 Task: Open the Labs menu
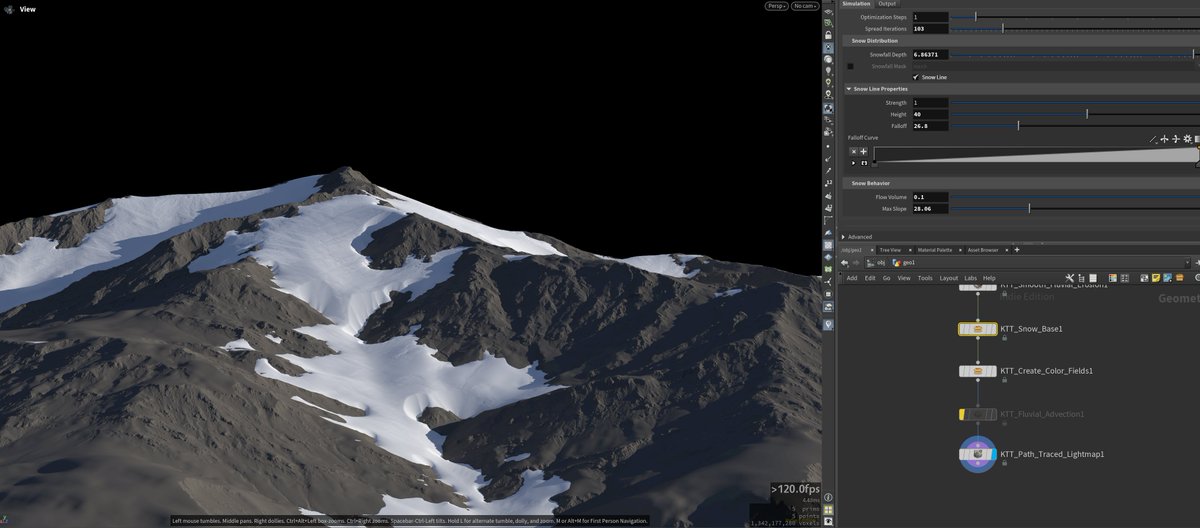click(x=971, y=278)
